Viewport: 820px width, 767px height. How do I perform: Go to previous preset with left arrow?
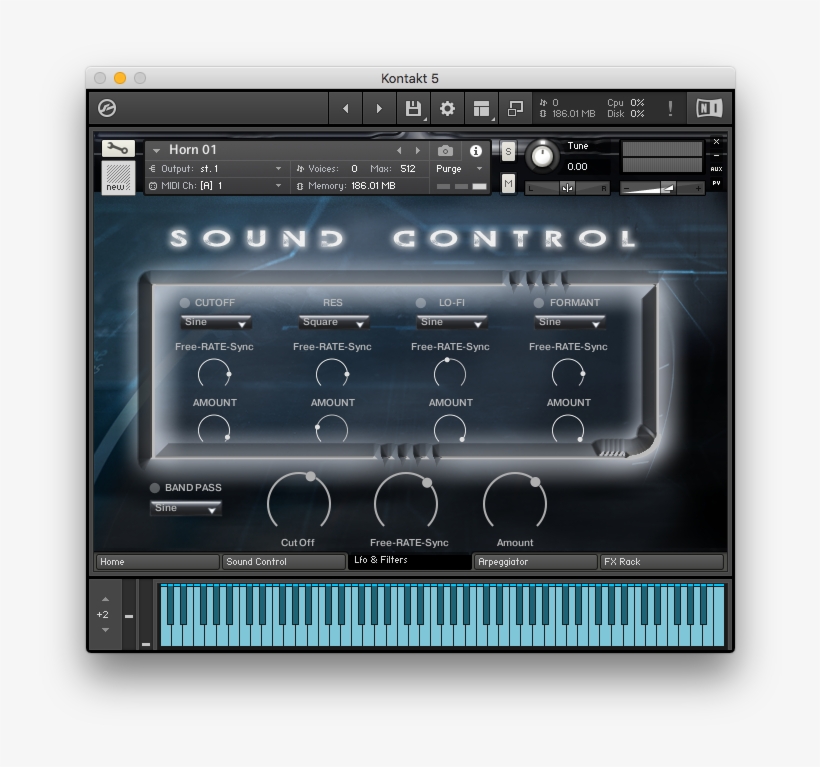point(345,108)
